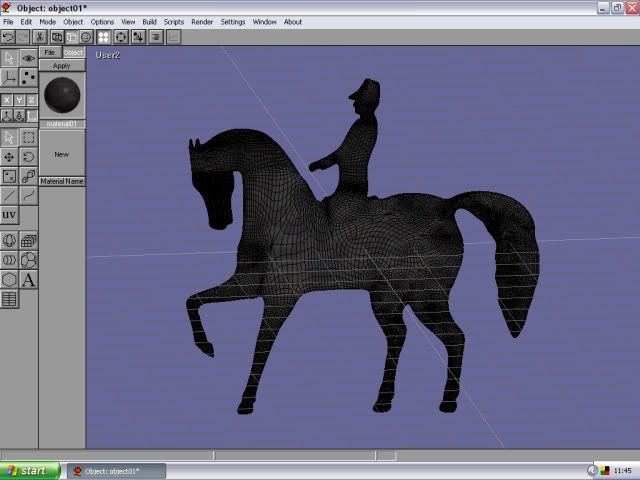
Task: Open the Render menu
Action: pyautogui.click(x=202, y=22)
